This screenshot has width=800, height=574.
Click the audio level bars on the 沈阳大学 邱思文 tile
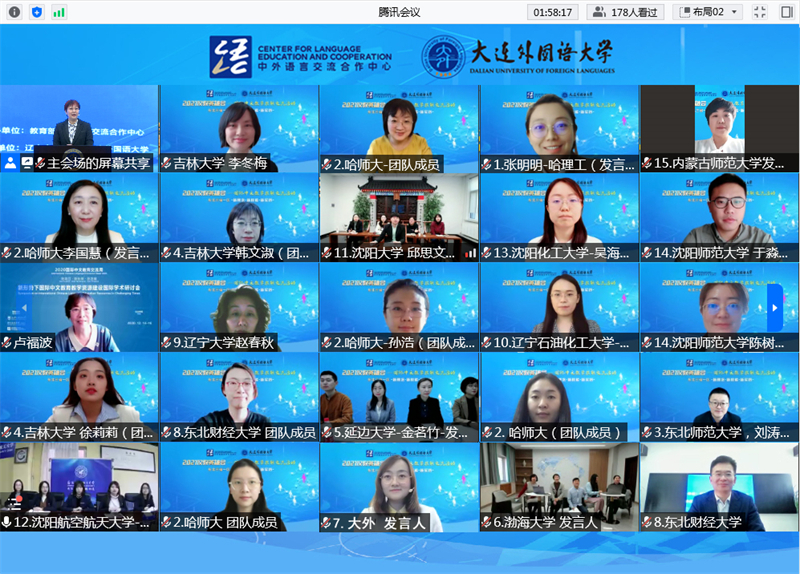[471, 253]
